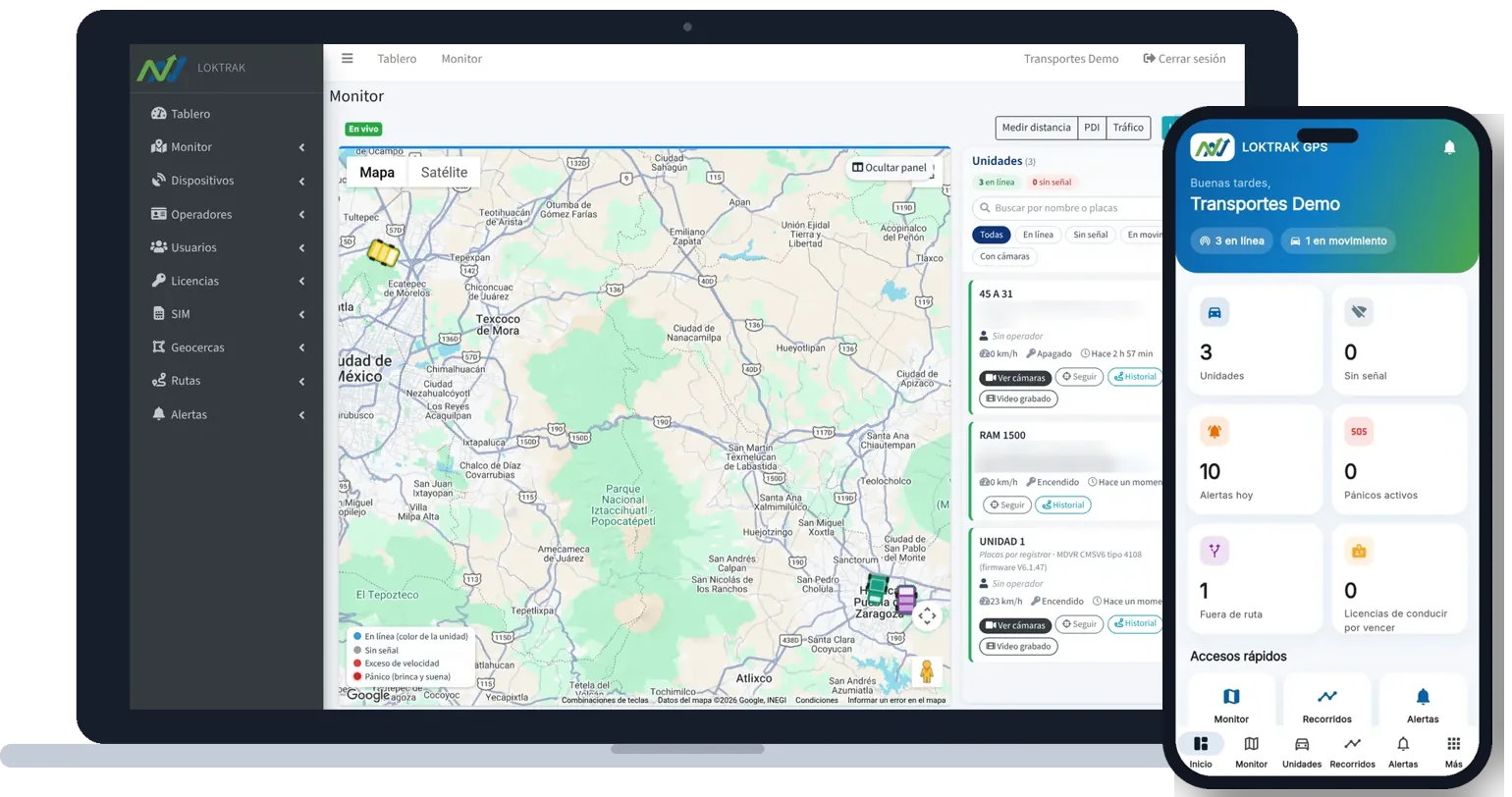Open Historial for the RAM 1500 unit
Screen dimensions: 1512x797
[x=1063, y=505]
